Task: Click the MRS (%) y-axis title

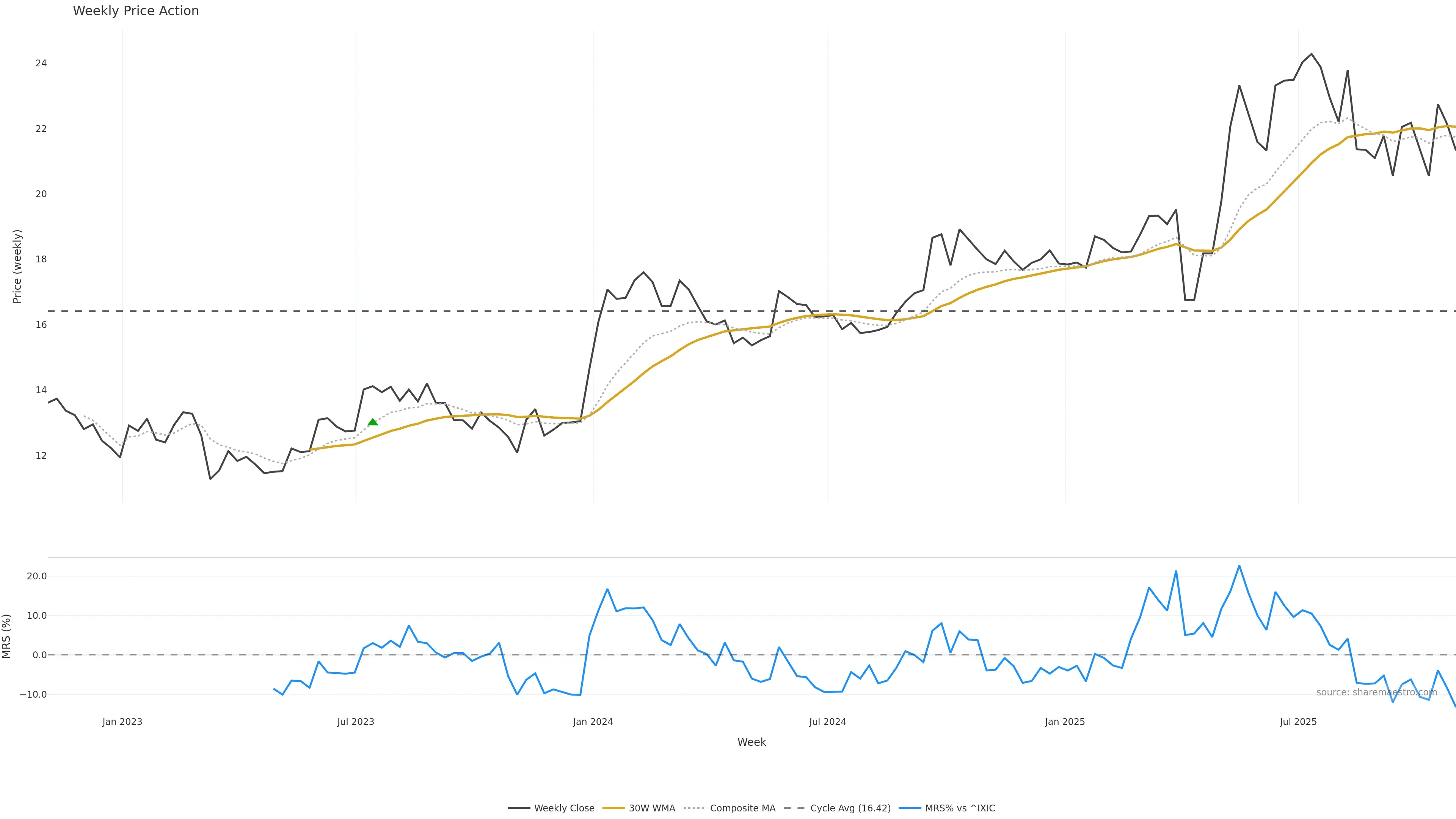Action: (x=7, y=636)
